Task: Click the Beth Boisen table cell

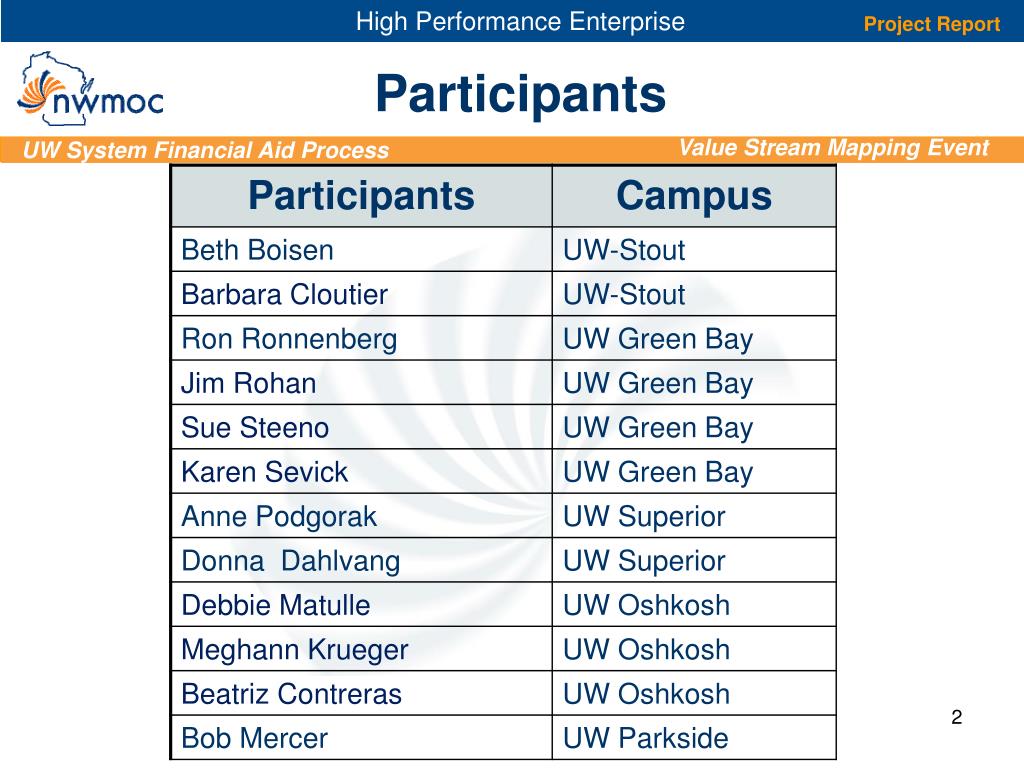Action: coord(361,250)
